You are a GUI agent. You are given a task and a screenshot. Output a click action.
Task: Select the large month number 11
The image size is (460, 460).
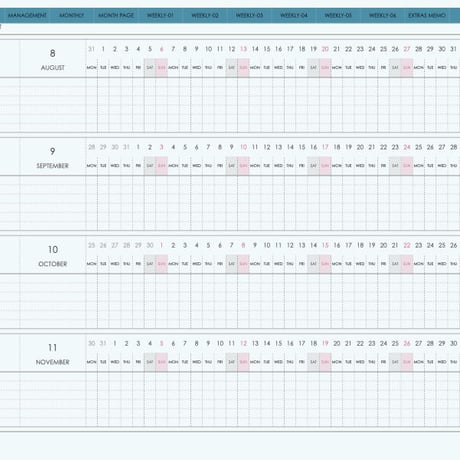coord(53,348)
